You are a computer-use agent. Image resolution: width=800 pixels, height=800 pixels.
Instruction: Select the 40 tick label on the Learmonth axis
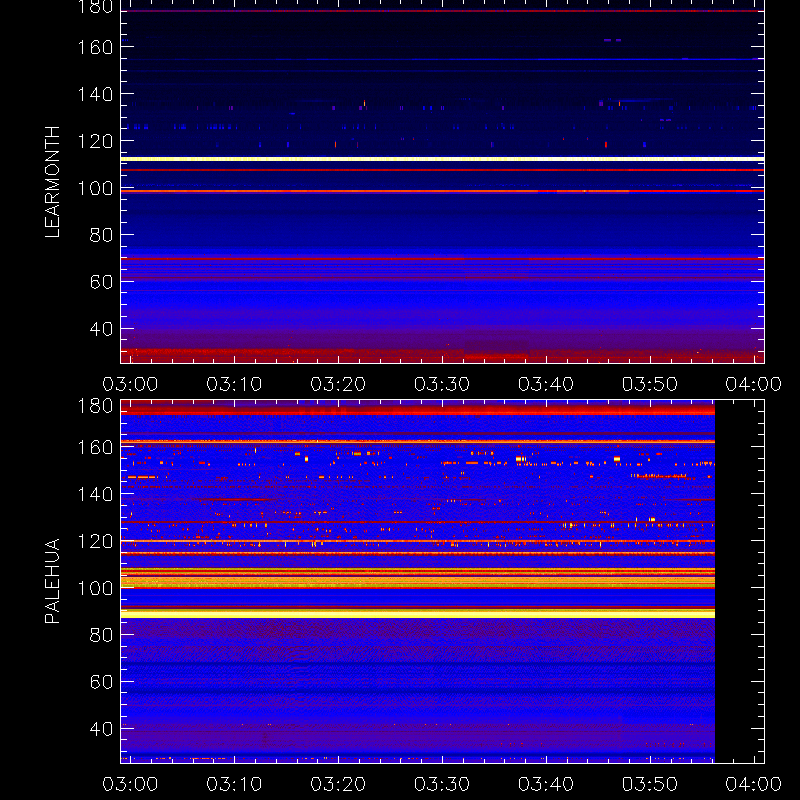(101, 329)
